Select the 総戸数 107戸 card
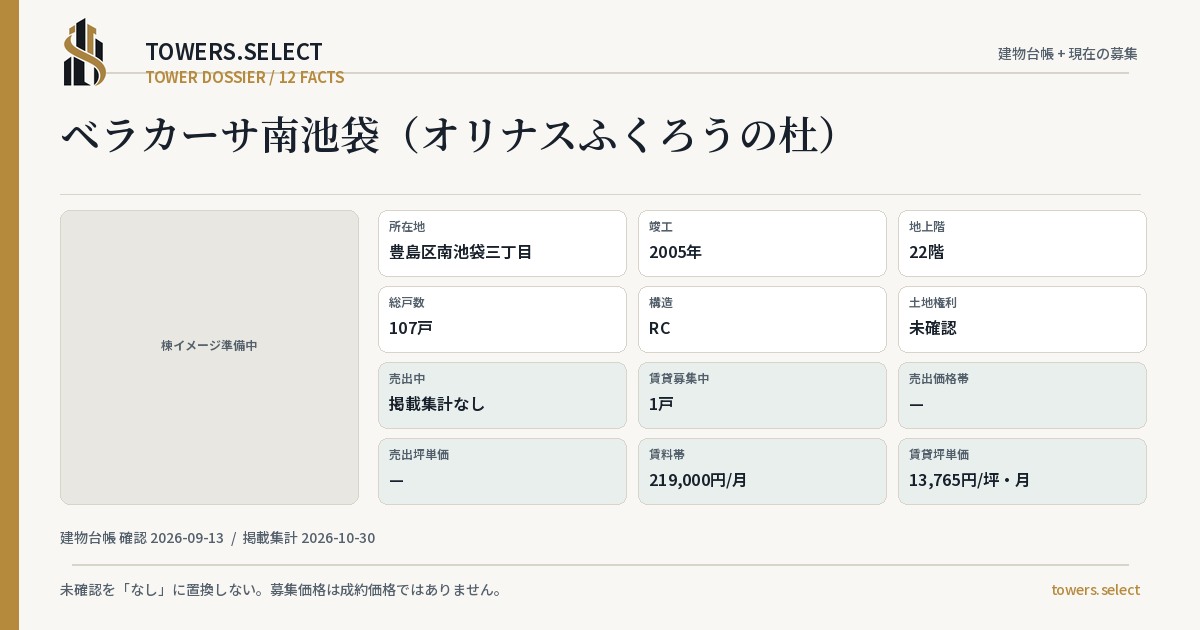 click(x=502, y=319)
